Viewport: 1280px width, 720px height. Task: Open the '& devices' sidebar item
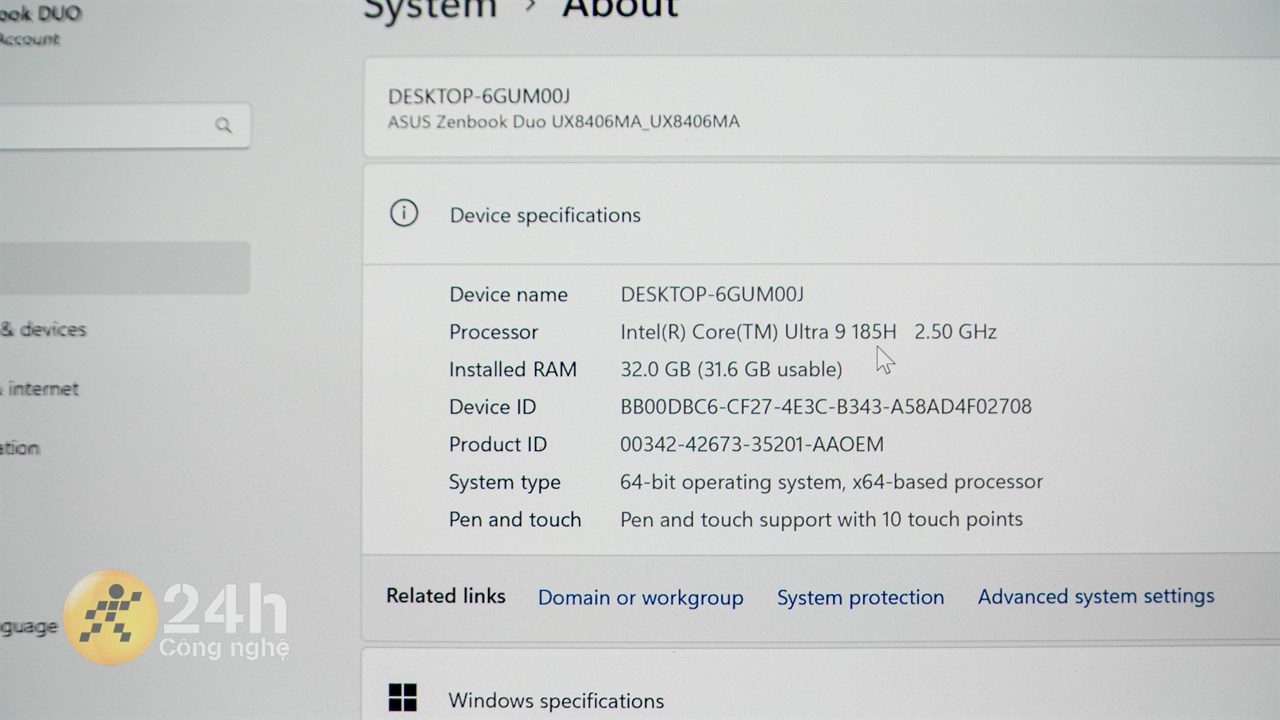(x=43, y=329)
